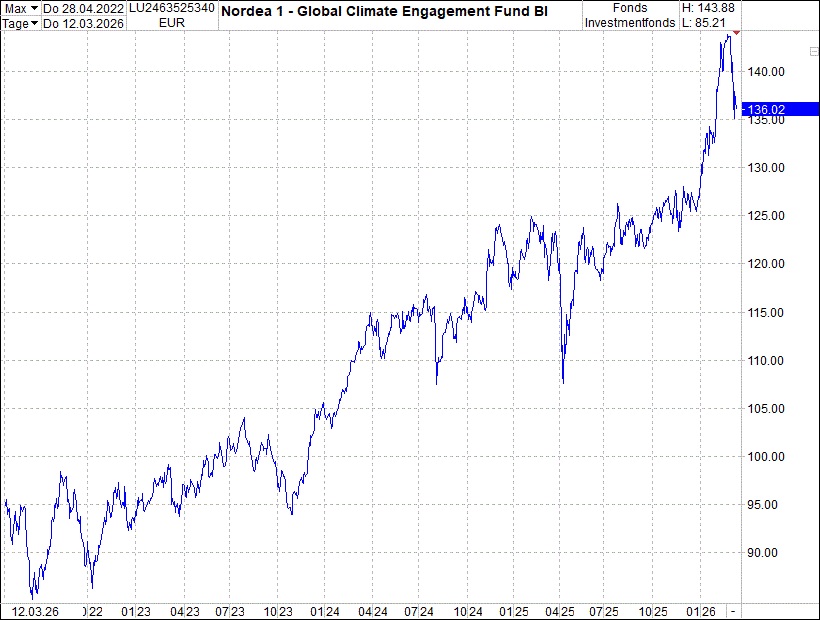
Task: Click the 105.00 price axis label
Action: pos(766,409)
